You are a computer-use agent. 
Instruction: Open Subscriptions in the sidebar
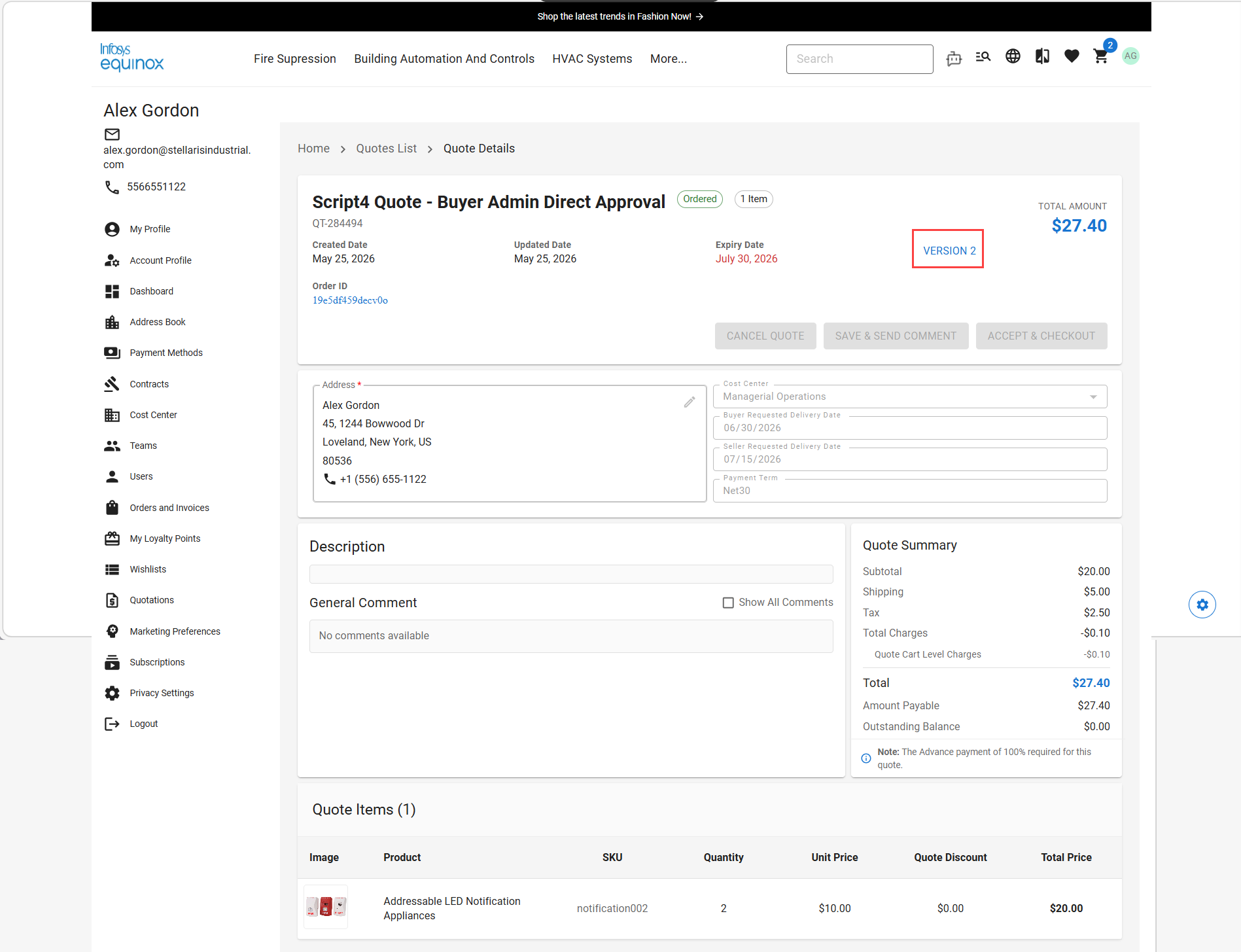(x=157, y=662)
